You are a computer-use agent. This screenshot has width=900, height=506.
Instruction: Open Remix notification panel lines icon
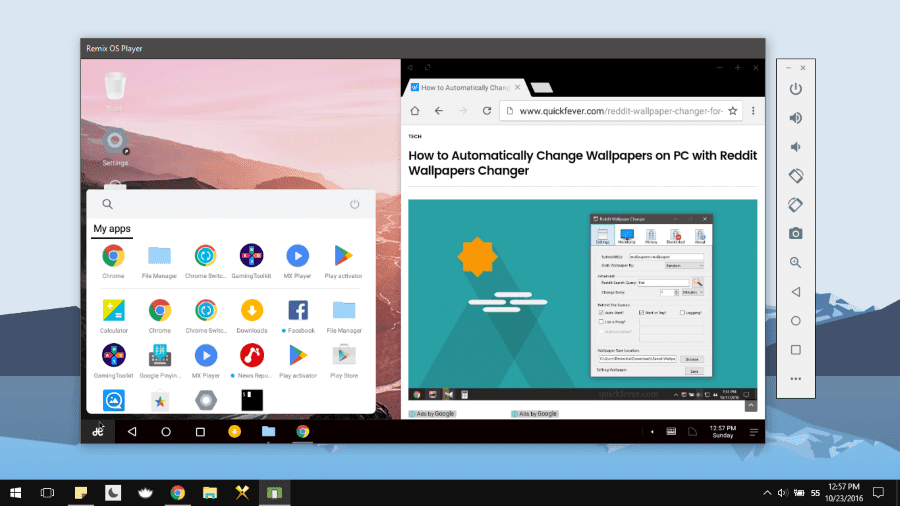[754, 432]
